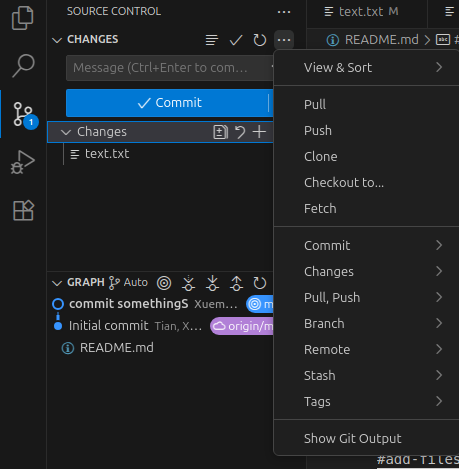
Task: Click the README.md info icon in breadcrumb
Action: [x=332, y=40]
